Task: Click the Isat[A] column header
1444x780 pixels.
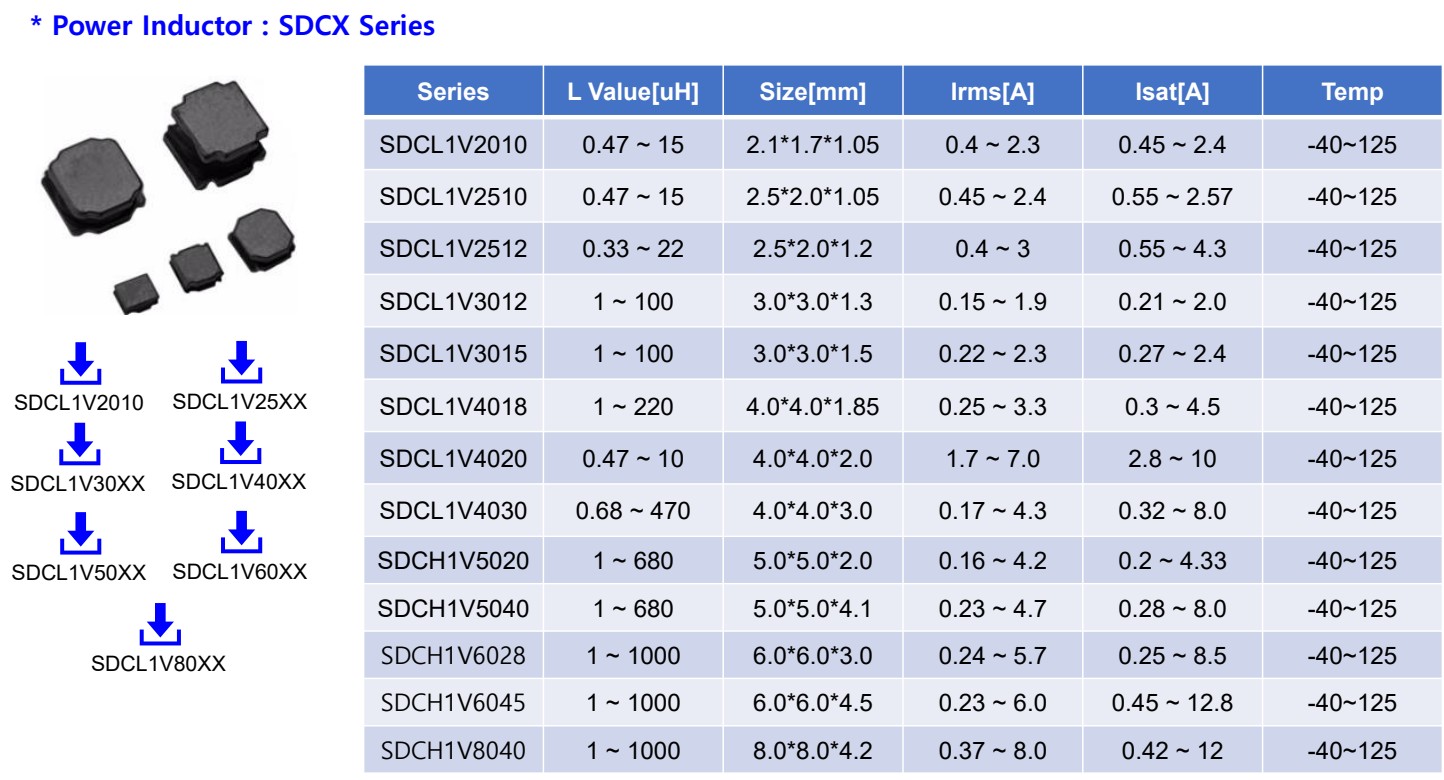Action: (x=1172, y=92)
